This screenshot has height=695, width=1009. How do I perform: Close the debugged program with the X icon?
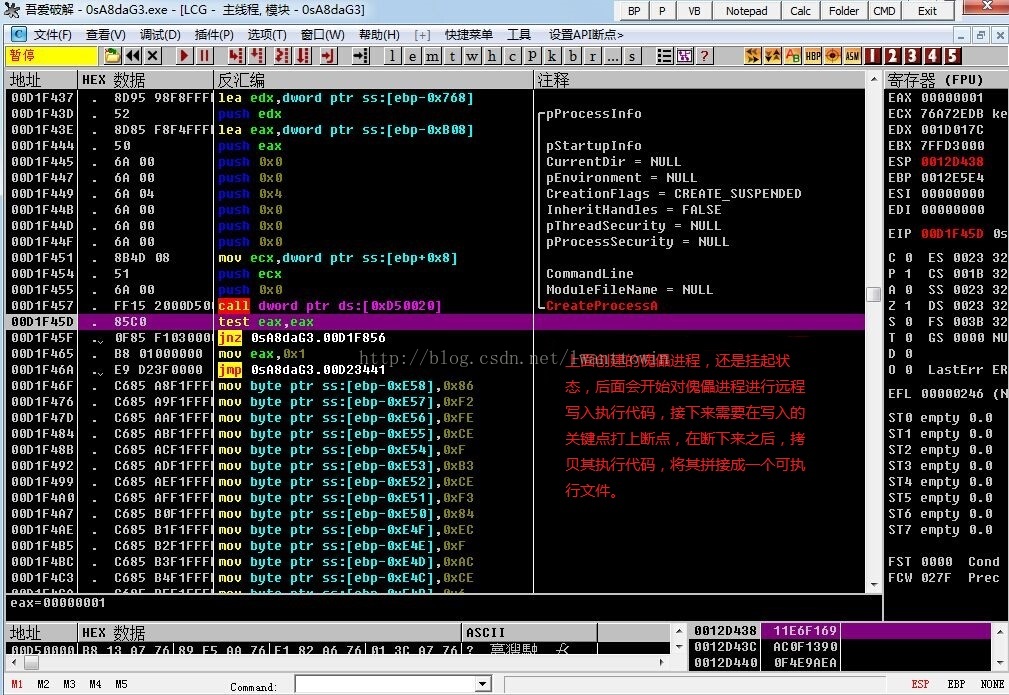[153, 56]
